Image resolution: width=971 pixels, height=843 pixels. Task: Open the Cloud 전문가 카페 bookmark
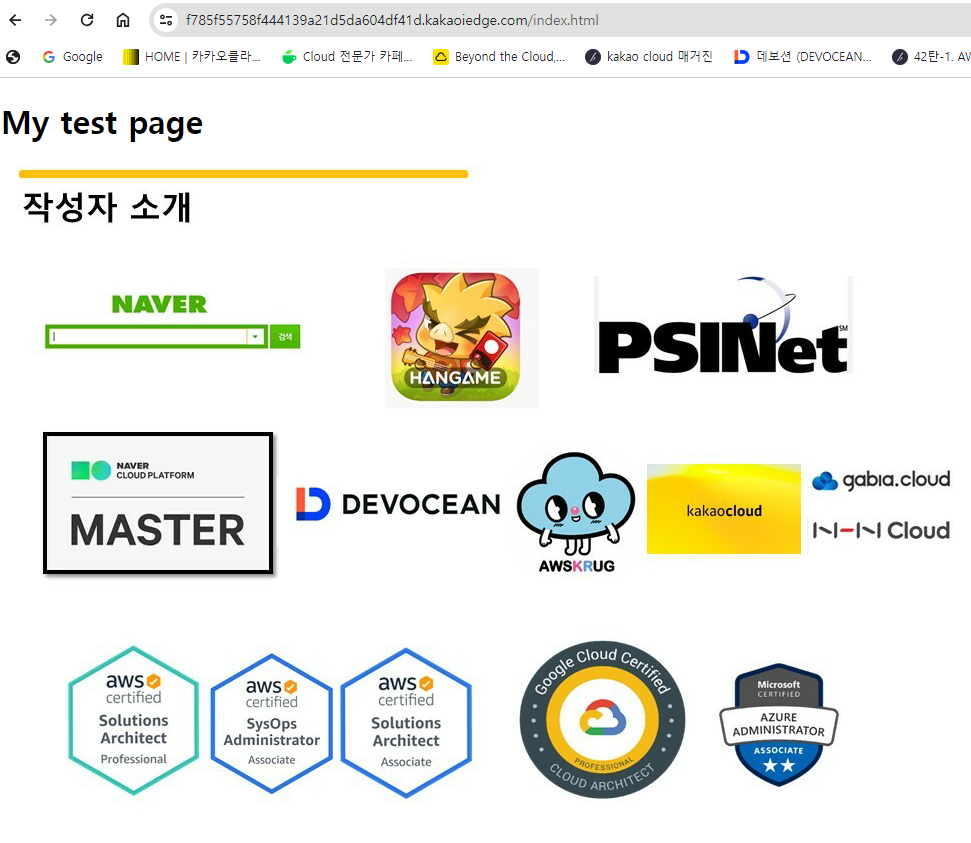pos(347,57)
